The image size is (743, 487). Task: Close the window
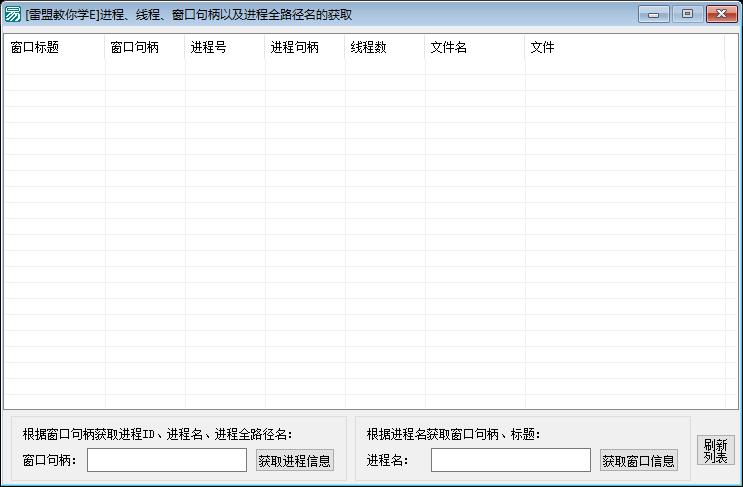(x=721, y=14)
